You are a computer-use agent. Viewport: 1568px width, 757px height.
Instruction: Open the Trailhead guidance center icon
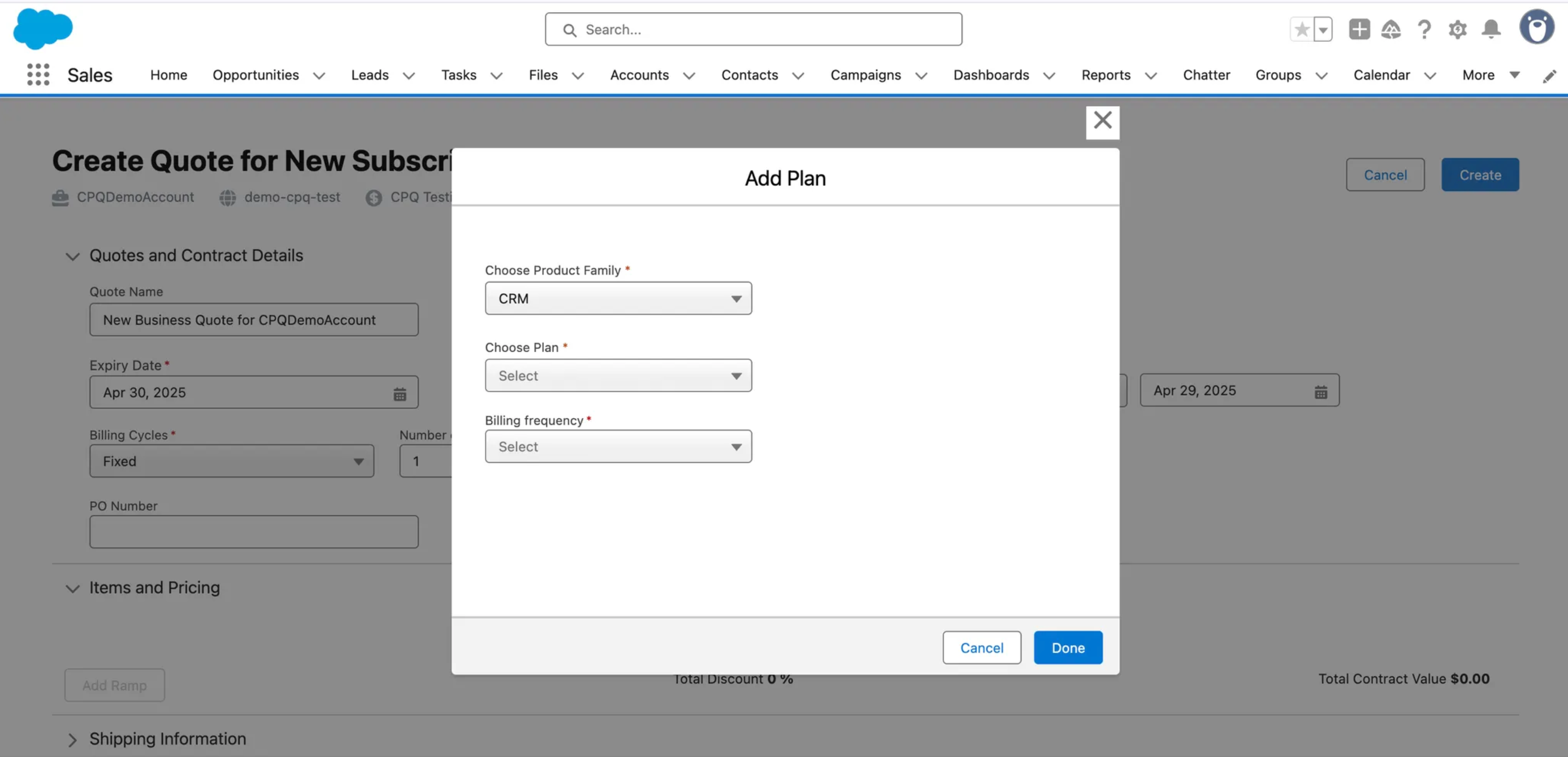[x=1392, y=29]
